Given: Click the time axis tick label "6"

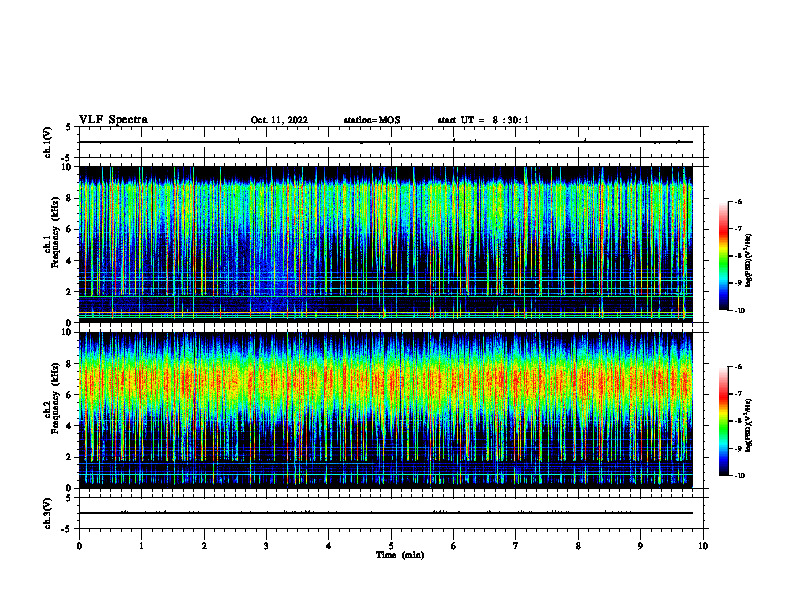Looking at the screenshot, I should pyautogui.click(x=454, y=546).
